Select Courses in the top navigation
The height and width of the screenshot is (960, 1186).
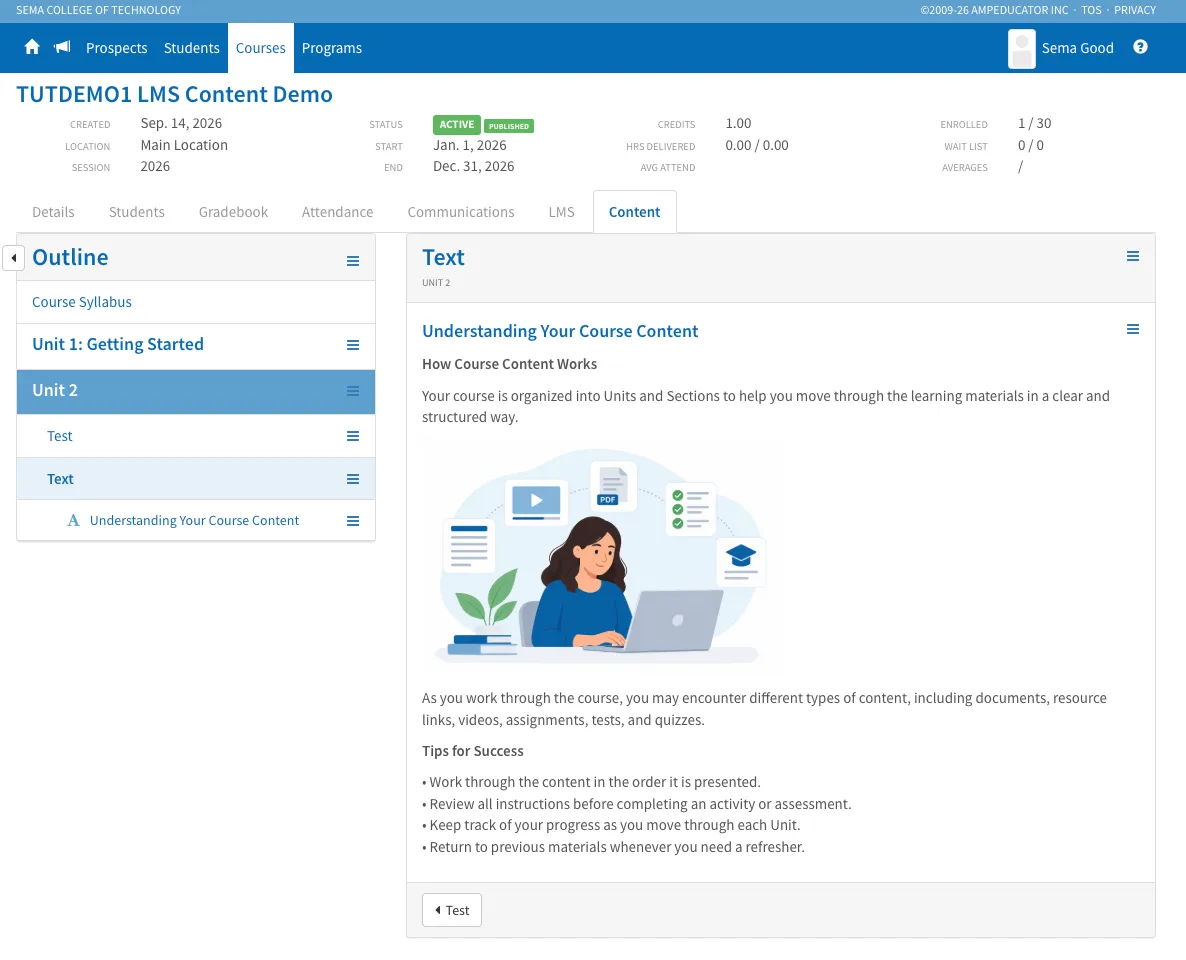(260, 48)
